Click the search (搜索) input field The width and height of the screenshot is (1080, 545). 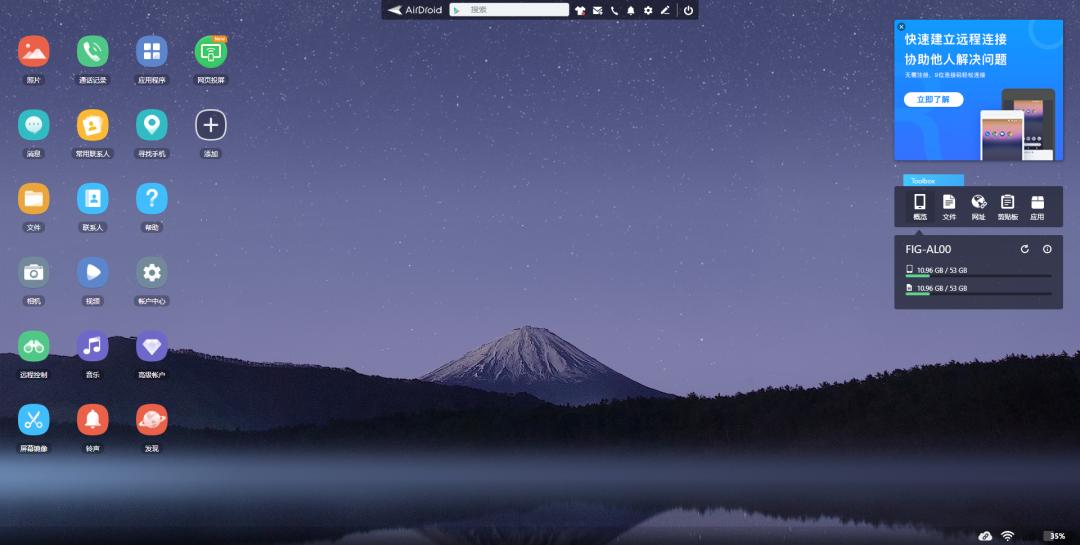pyautogui.click(x=509, y=10)
